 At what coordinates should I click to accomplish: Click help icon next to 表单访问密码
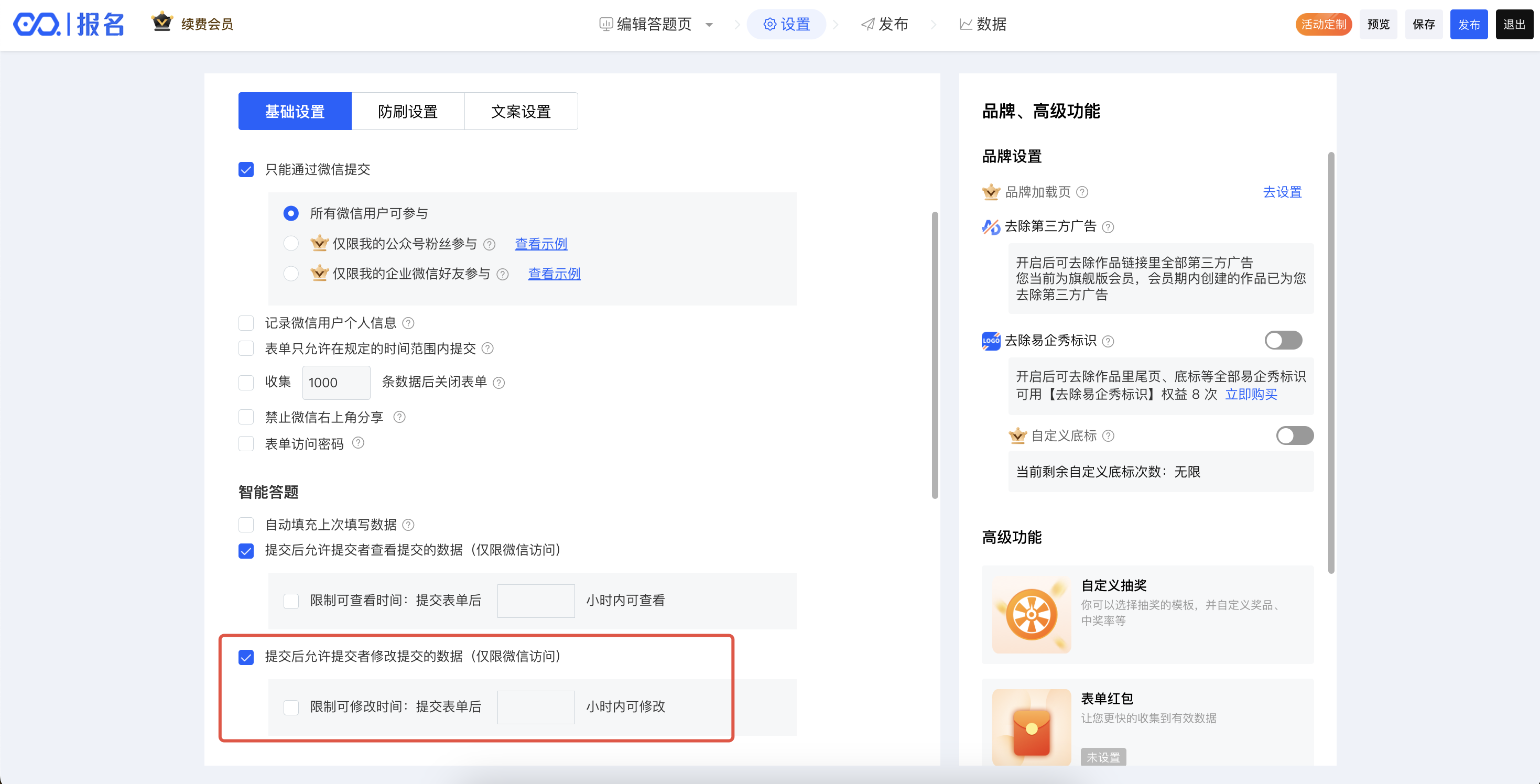click(358, 443)
